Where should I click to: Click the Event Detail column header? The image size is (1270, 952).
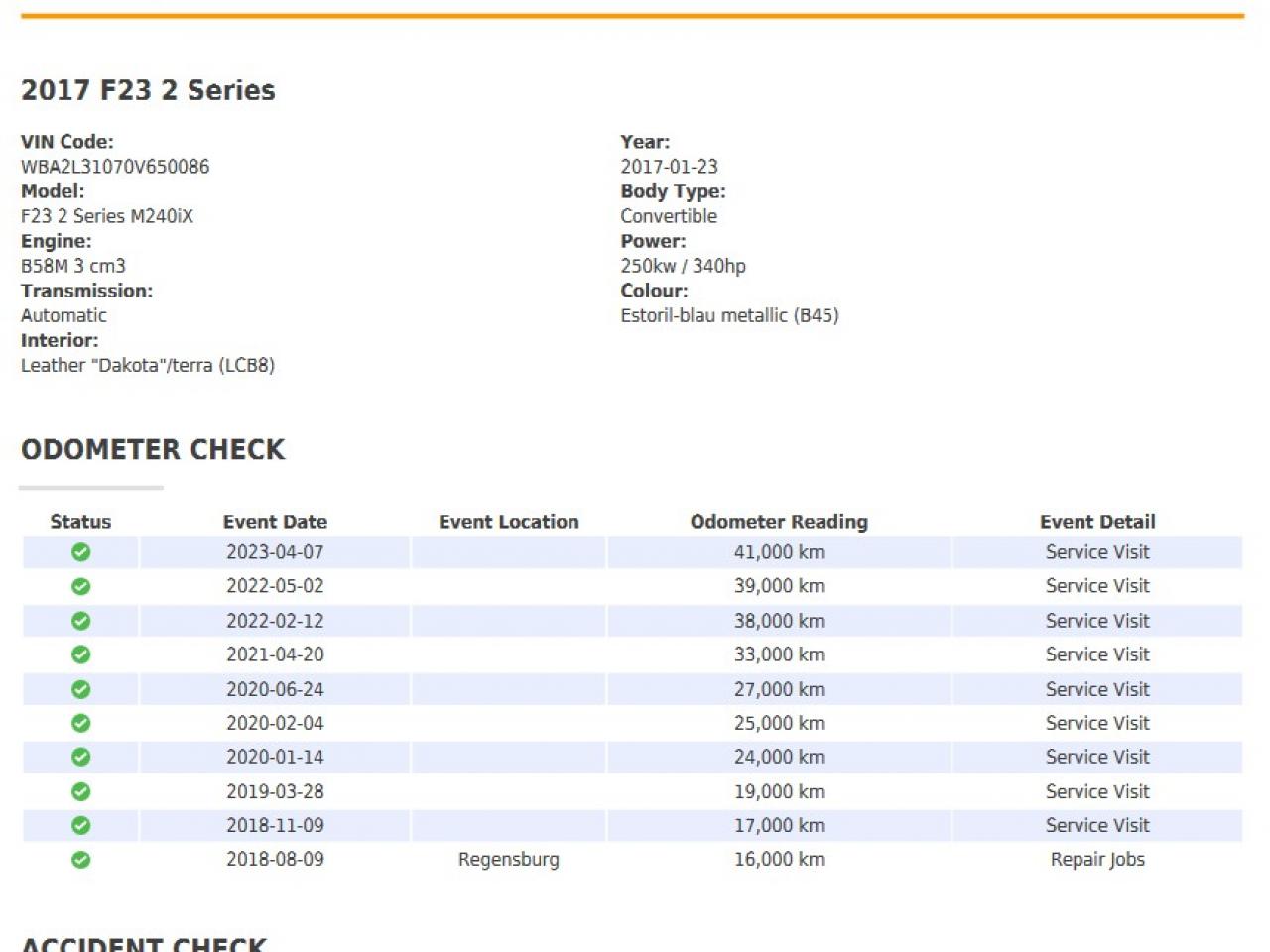tap(1097, 522)
